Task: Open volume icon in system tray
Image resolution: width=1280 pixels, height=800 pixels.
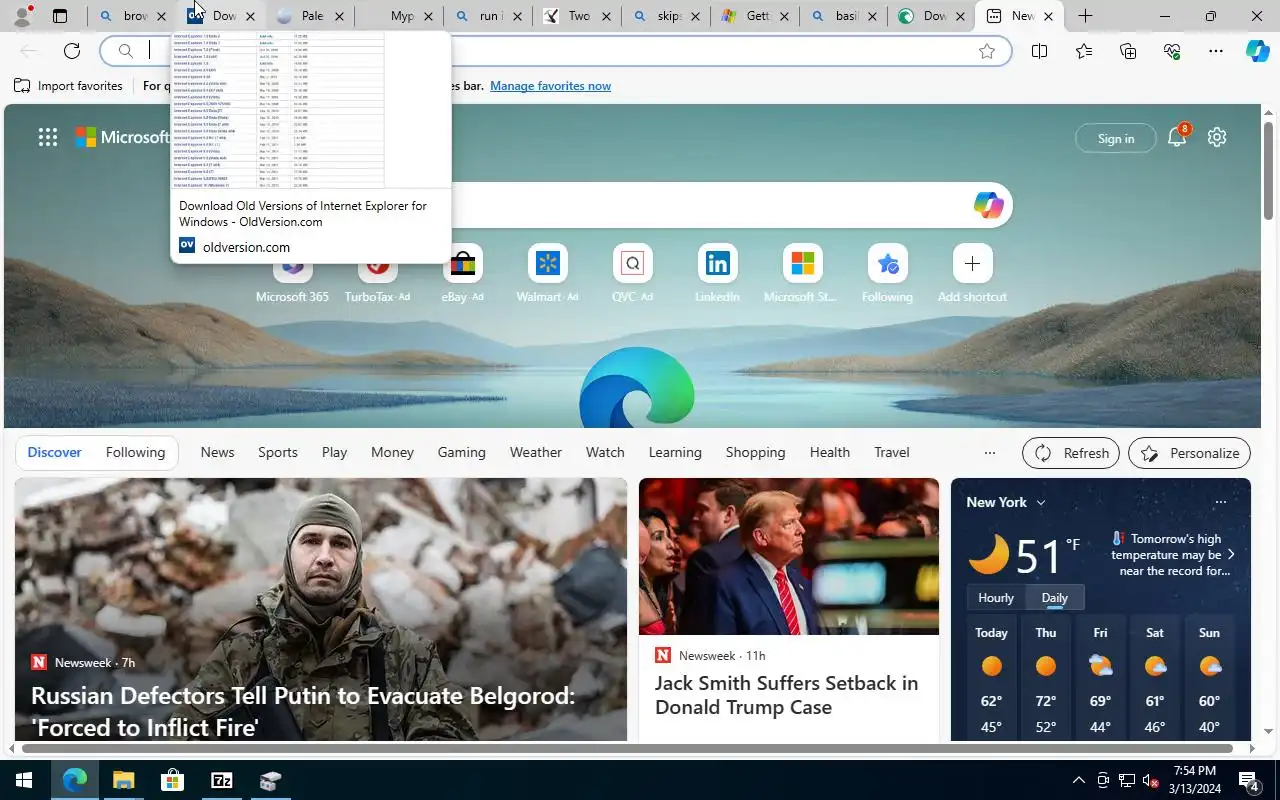Action: coord(1150,781)
